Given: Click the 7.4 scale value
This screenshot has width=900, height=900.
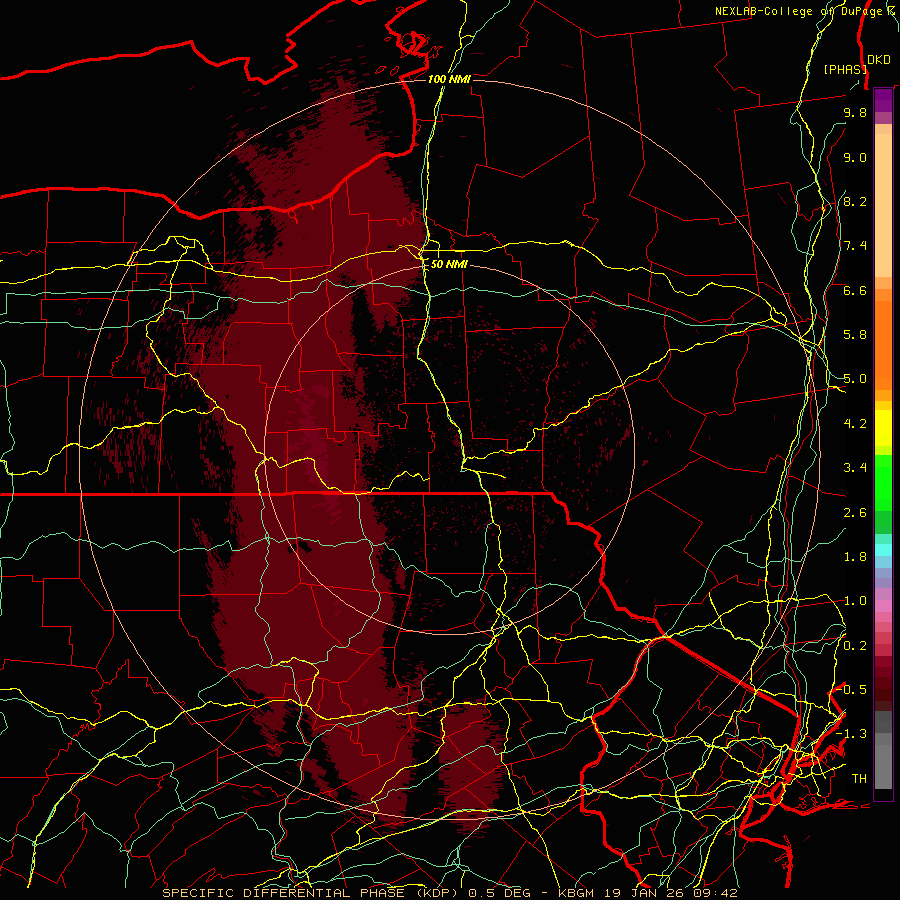Looking at the screenshot, I should pos(855,246).
